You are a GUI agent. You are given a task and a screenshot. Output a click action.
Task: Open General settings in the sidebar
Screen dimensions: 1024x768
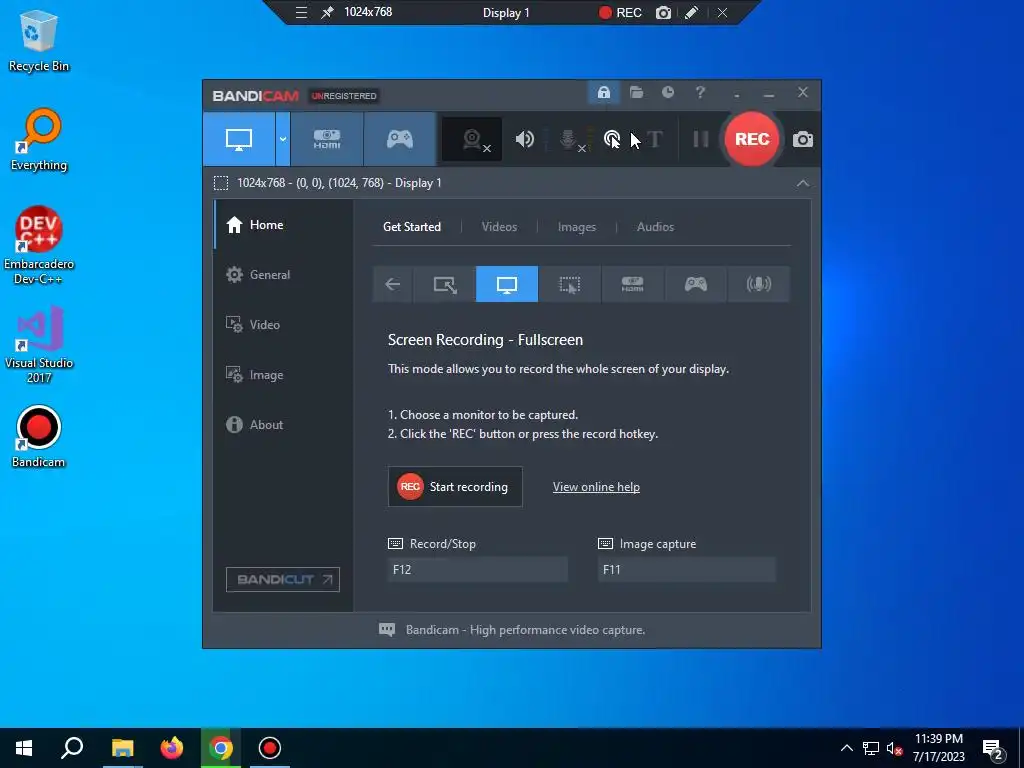point(283,275)
